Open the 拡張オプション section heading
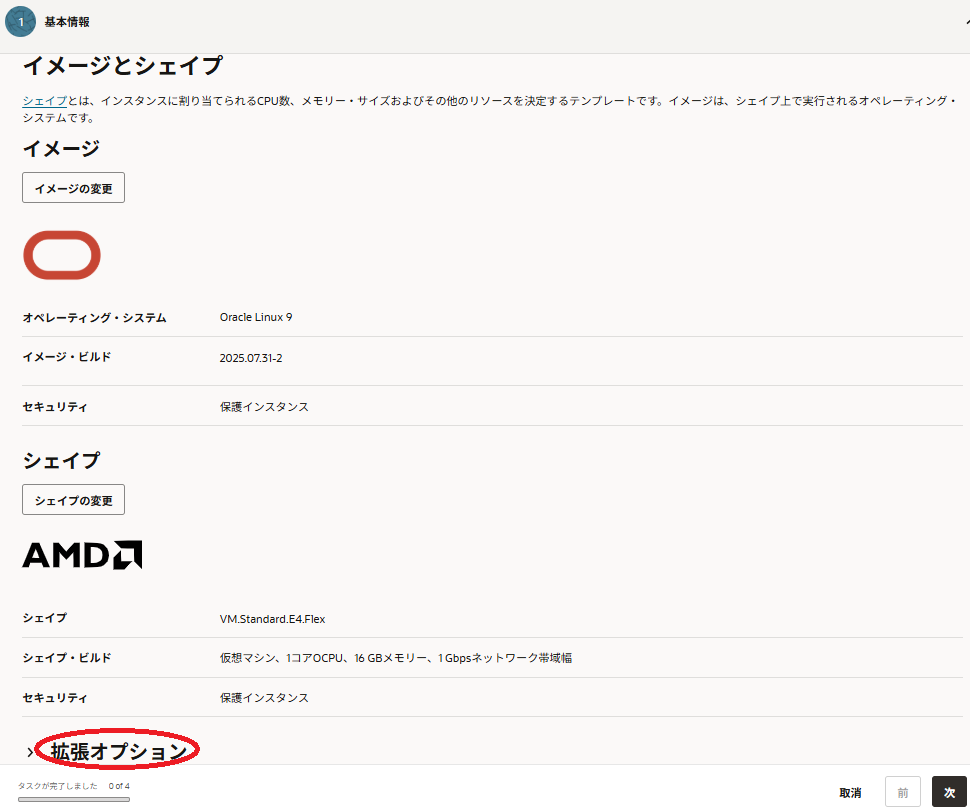 pos(119,751)
